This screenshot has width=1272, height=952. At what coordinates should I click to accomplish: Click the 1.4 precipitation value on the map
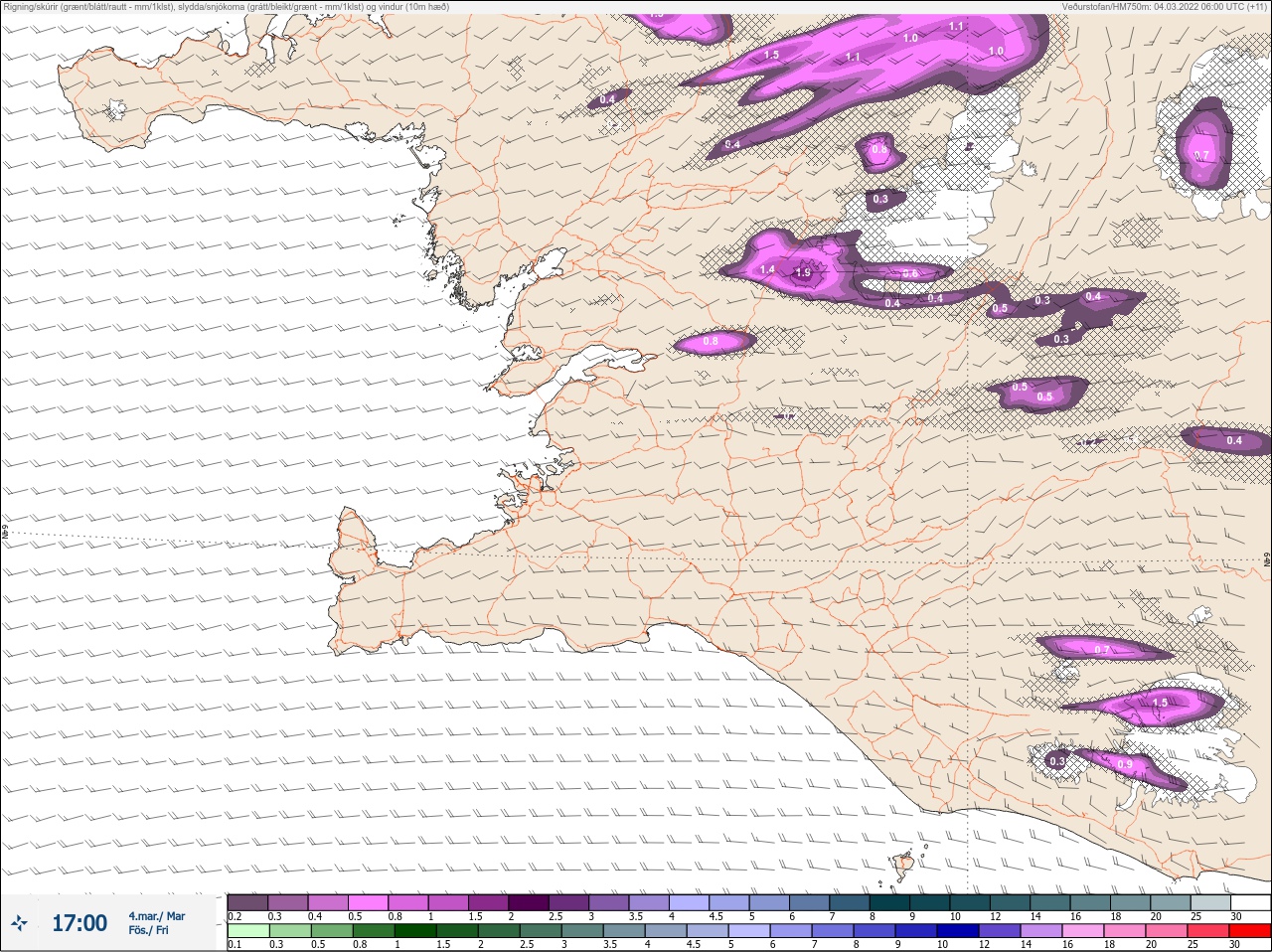point(767,269)
